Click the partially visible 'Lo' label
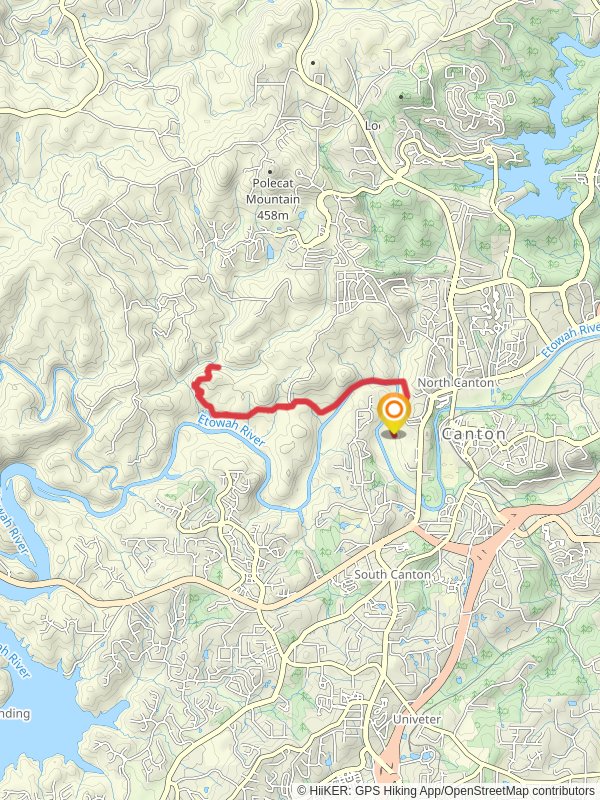This screenshot has height=800, width=600. 373,125
